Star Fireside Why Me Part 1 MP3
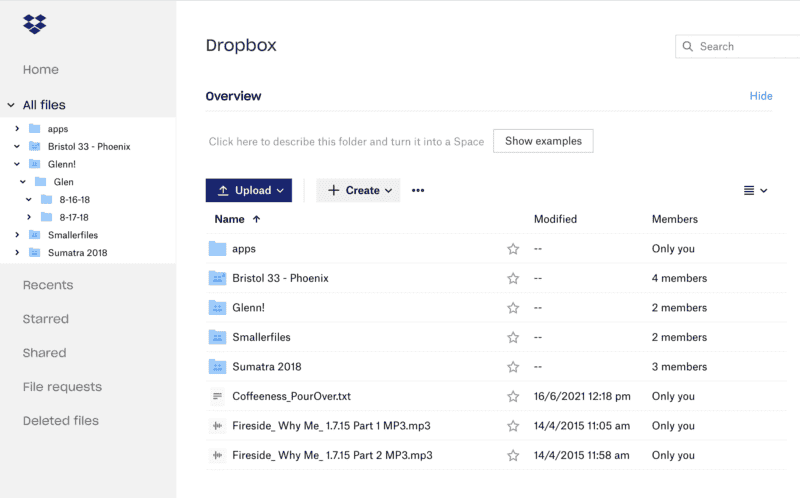 [513, 426]
